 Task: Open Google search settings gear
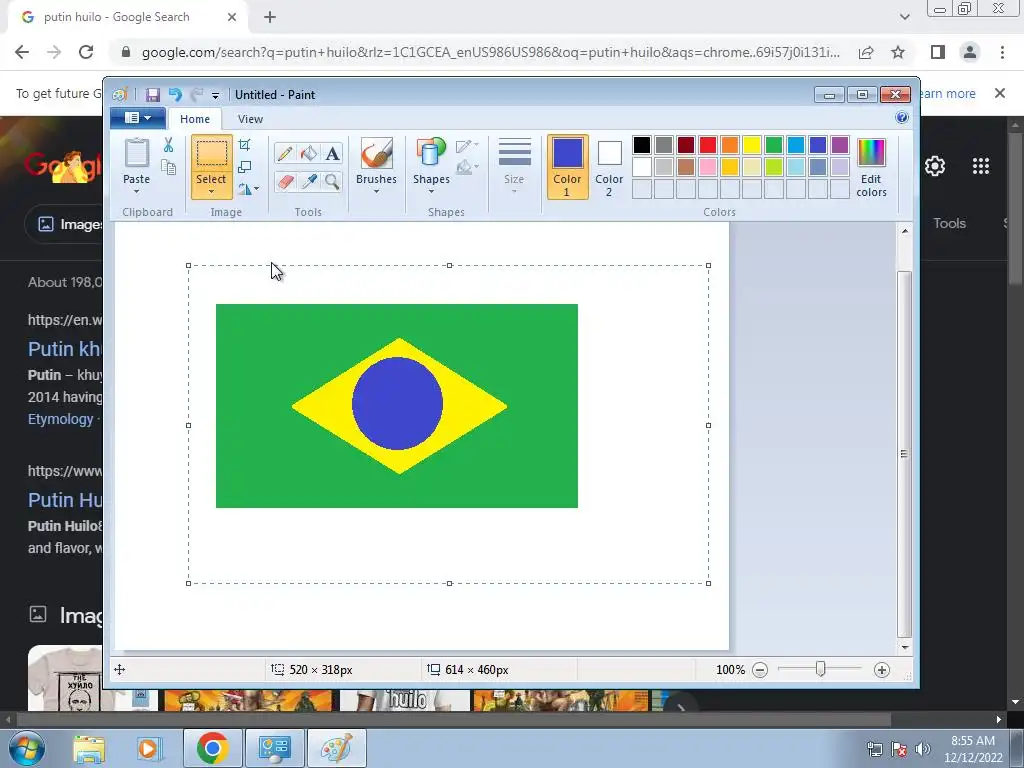pos(935,167)
